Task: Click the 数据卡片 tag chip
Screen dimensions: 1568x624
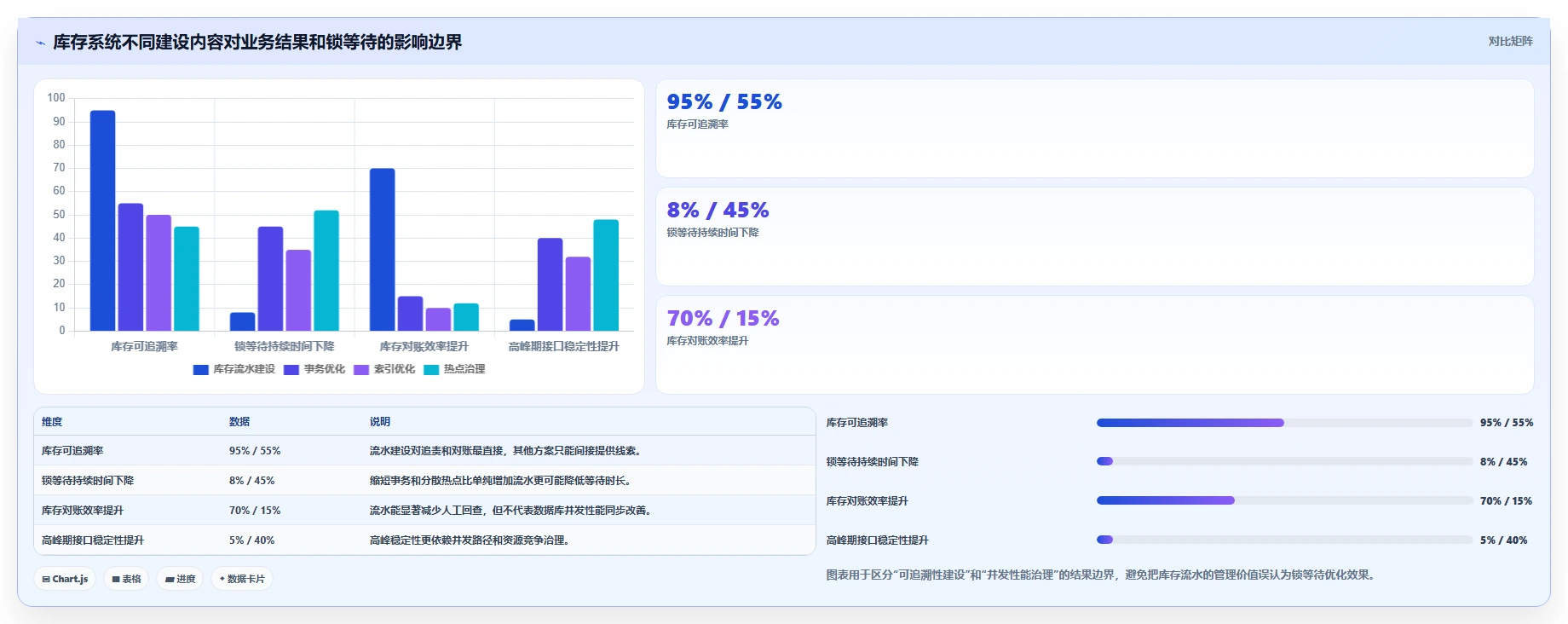Action: coord(242,579)
